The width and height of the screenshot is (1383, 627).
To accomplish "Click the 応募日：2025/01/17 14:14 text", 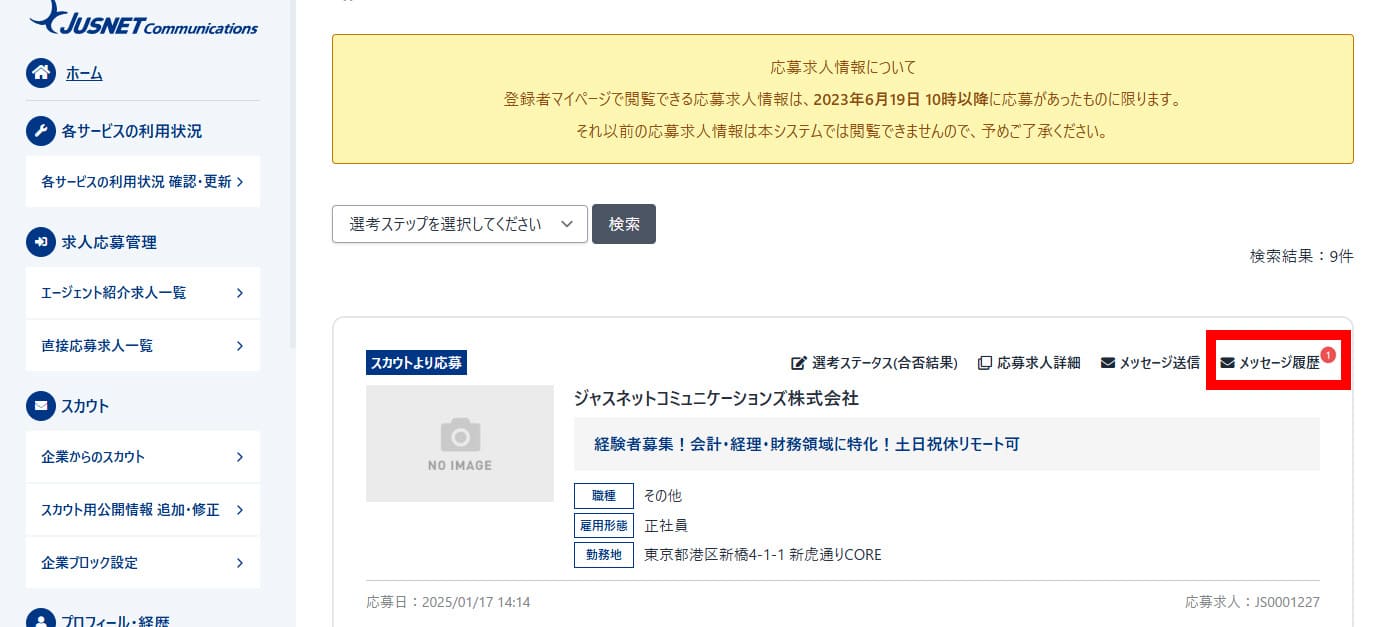I will tap(448, 602).
